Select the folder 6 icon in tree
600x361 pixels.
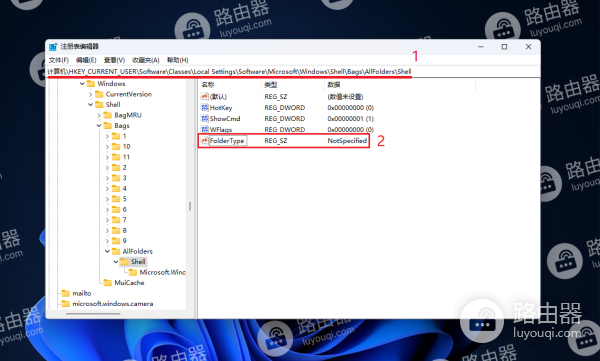(116, 209)
